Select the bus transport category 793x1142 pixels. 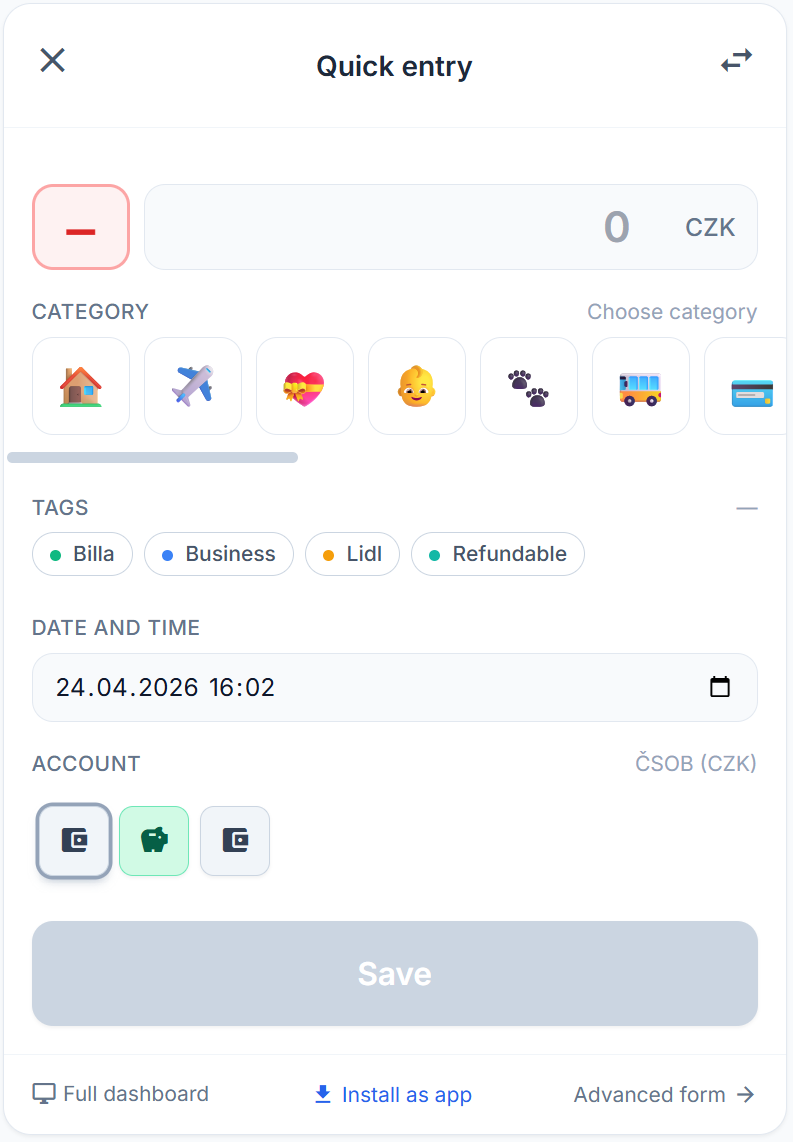coord(641,386)
